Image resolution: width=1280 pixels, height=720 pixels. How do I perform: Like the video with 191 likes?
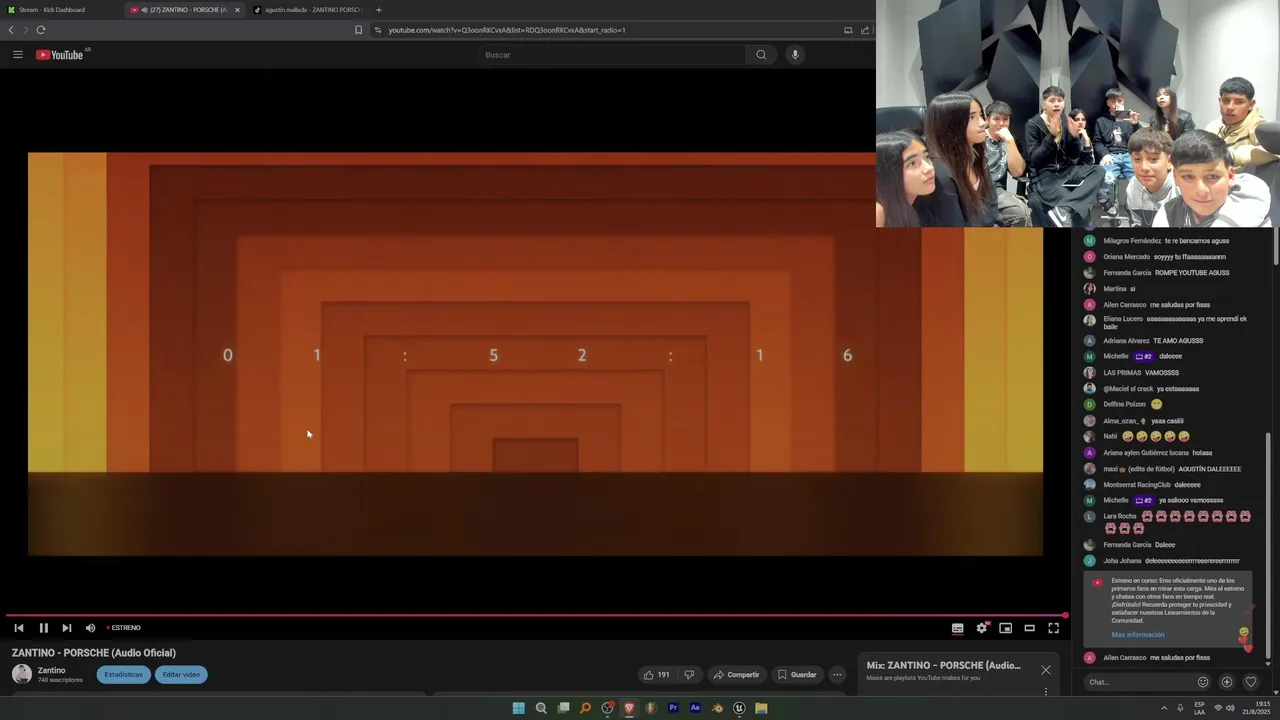(x=657, y=675)
